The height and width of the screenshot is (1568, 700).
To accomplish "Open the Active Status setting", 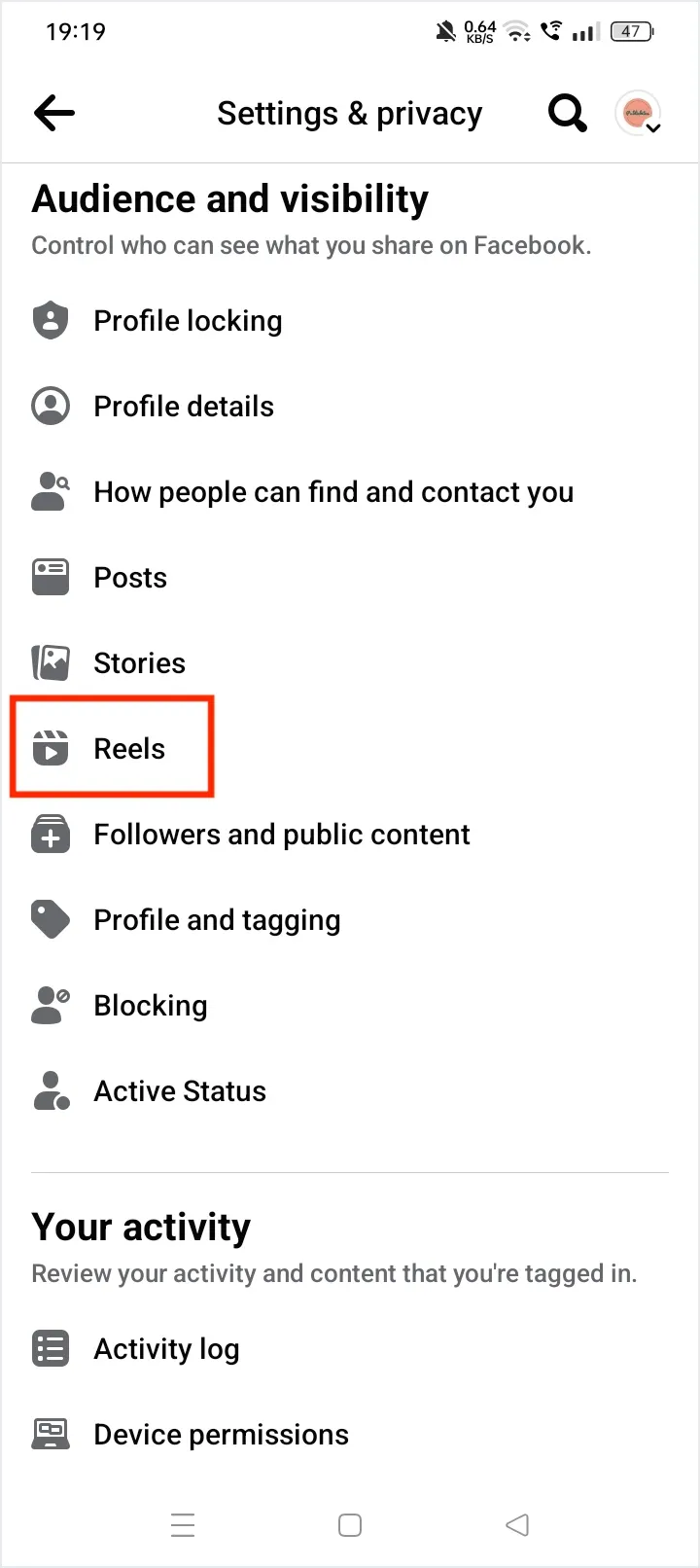I will 180,1091.
